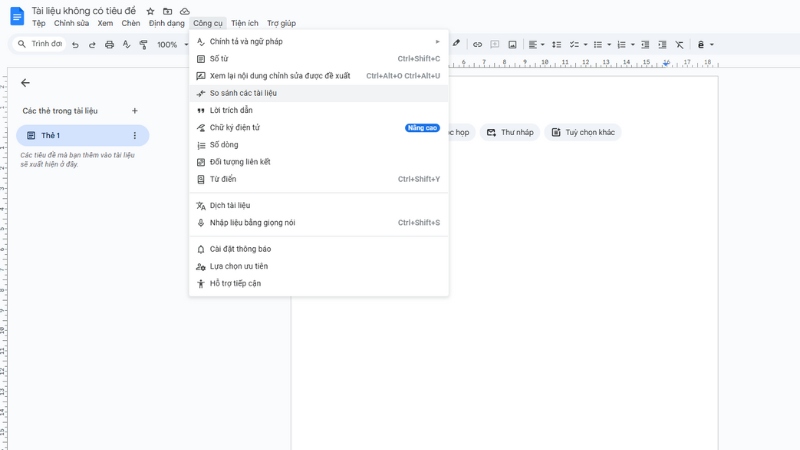Open three-dot options for Thẻ 1
Image resolution: width=800 pixels, height=450 pixels.
(x=135, y=136)
